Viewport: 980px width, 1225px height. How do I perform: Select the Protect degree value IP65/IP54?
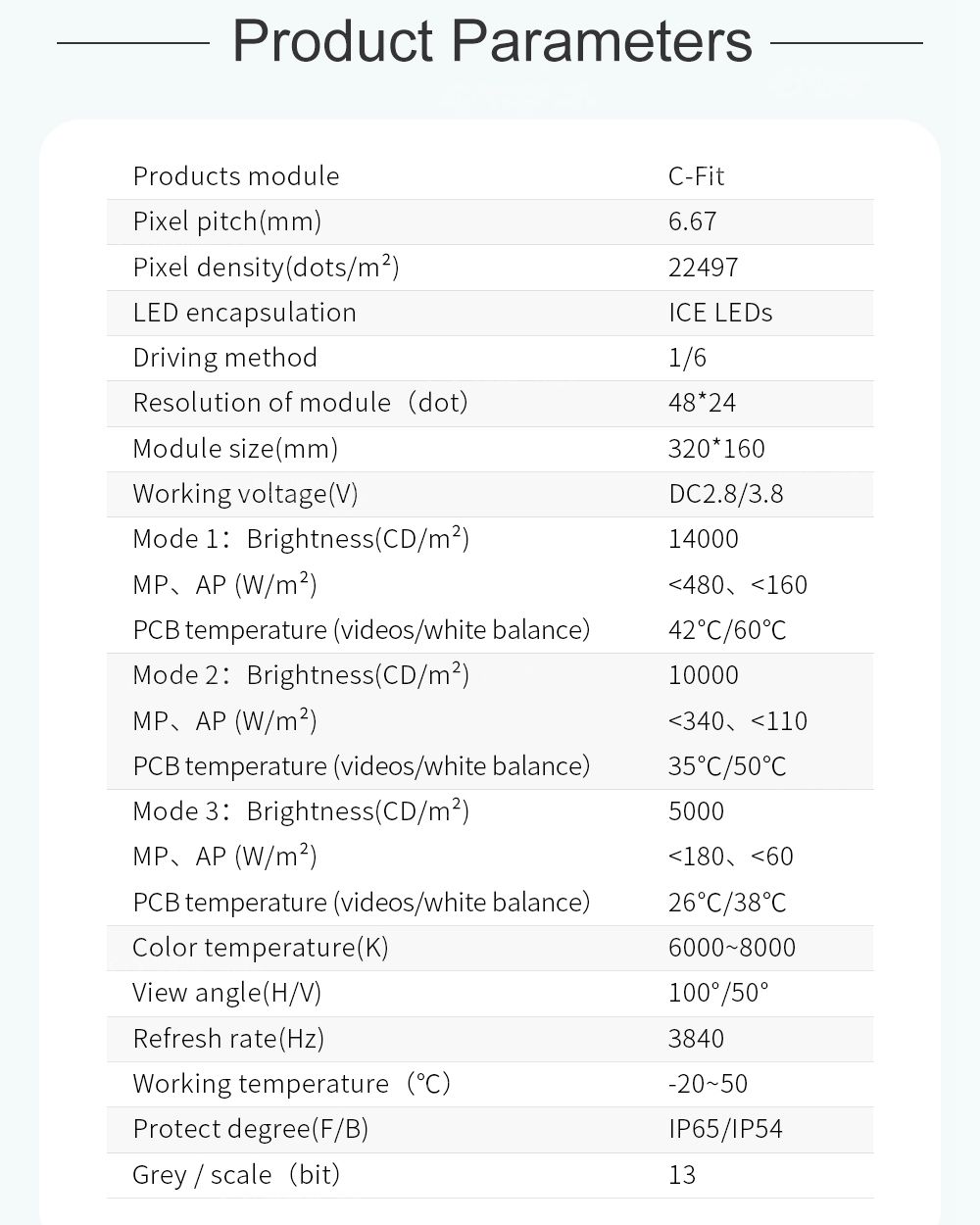(x=725, y=1129)
